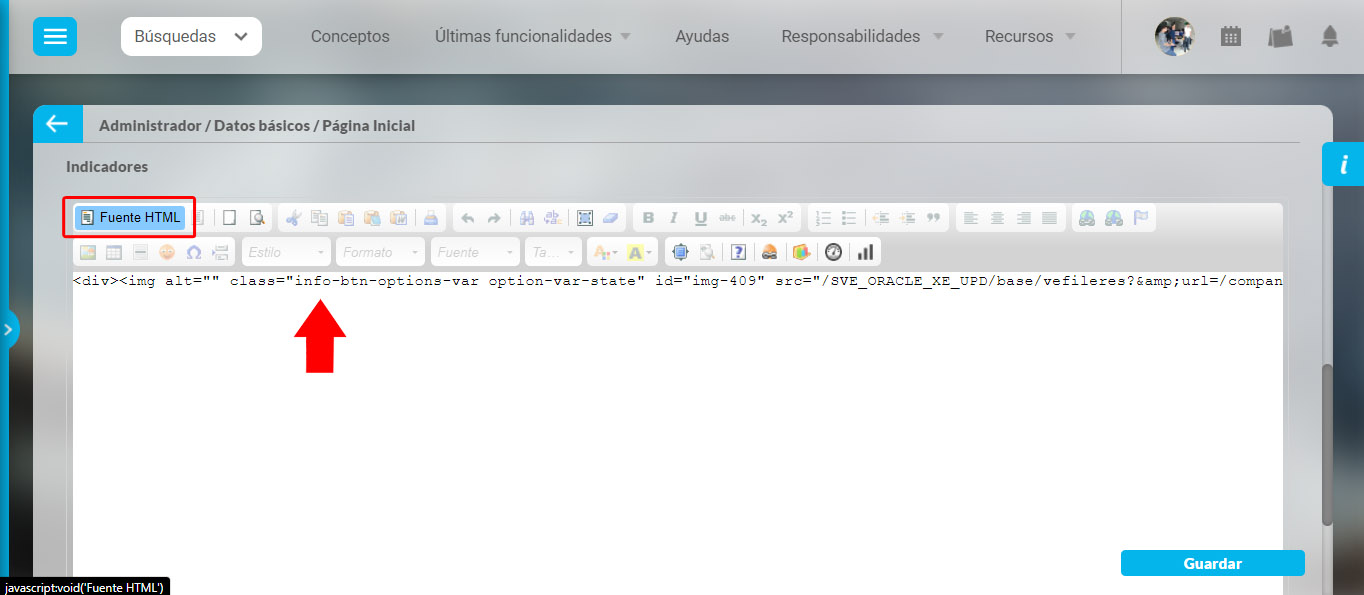Image resolution: width=1364 pixels, height=595 pixels.
Task: Click the Guardar button
Action: point(1212,563)
